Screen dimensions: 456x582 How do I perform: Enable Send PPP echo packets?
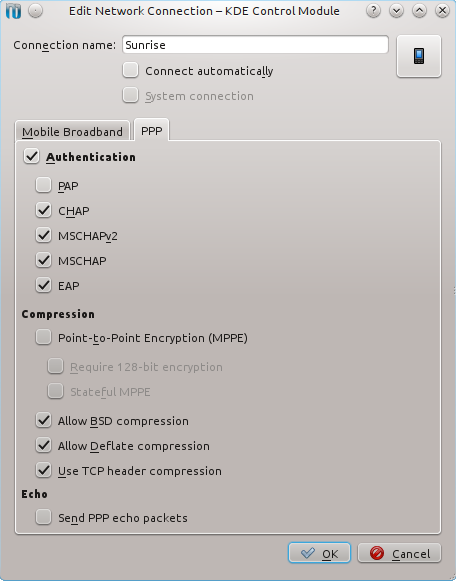pos(43,517)
